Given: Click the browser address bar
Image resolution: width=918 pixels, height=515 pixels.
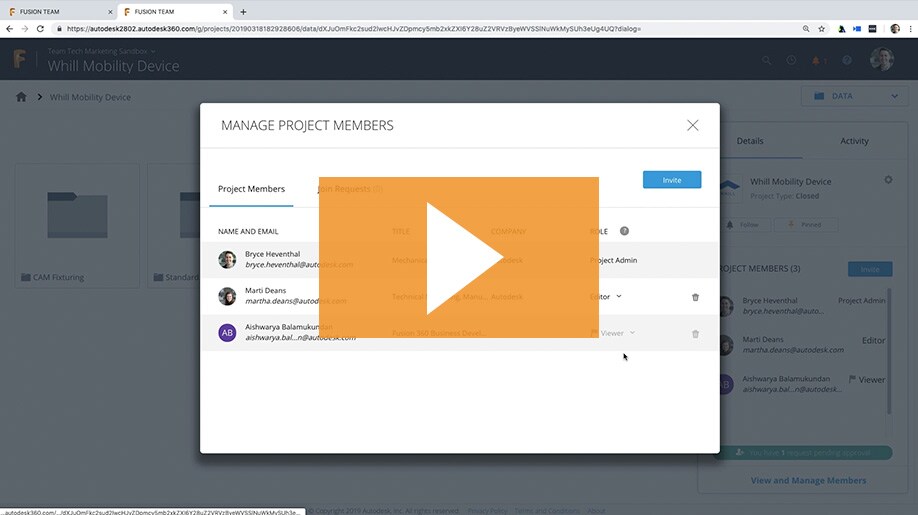Looking at the screenshot, I should (400, 29).
